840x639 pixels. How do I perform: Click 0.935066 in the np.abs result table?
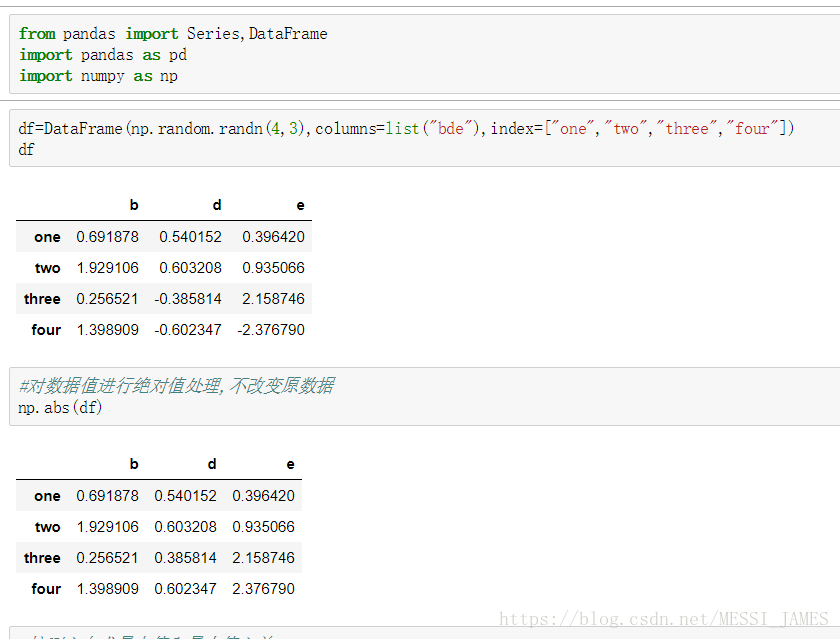(263, 527)
